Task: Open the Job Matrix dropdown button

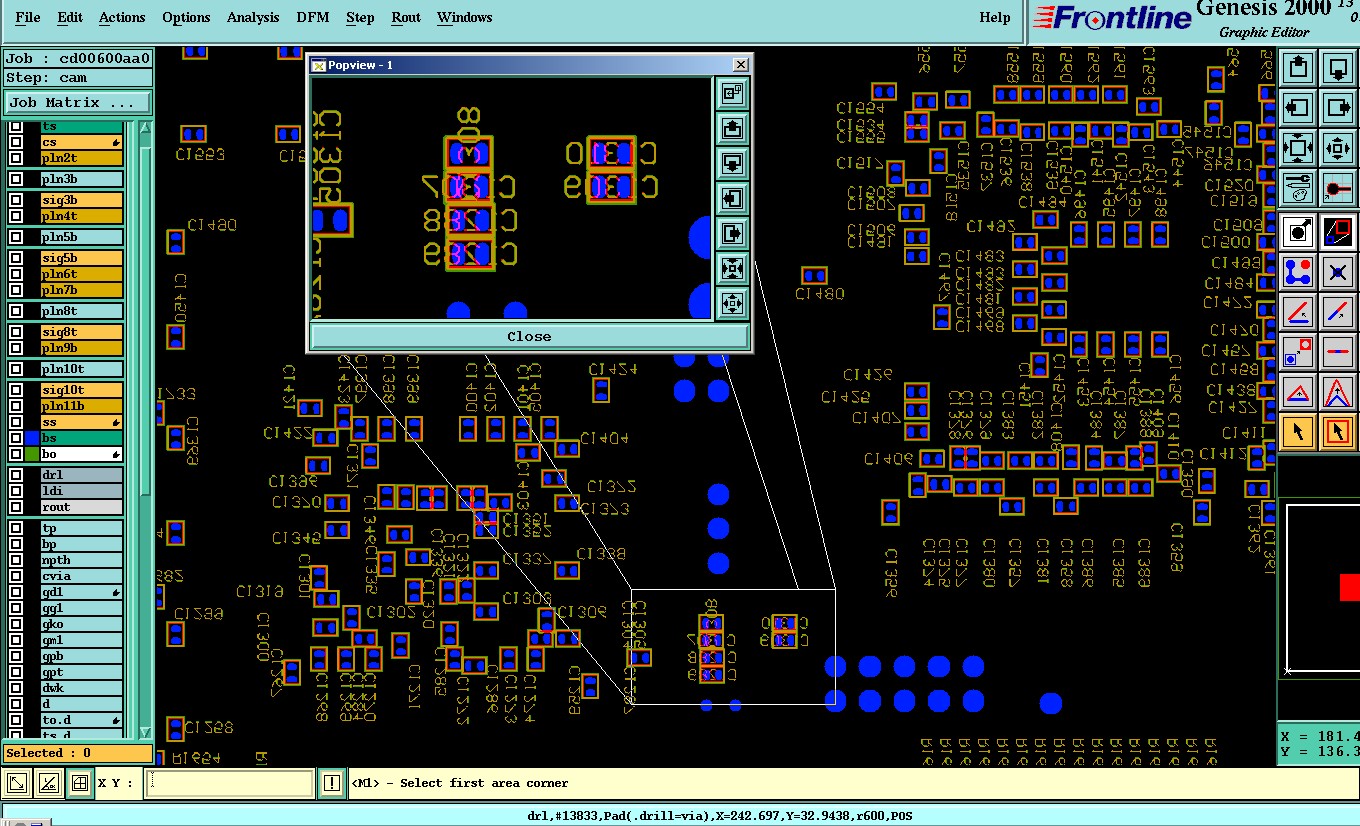Action: pyautogui.click(x=78, y=102)
